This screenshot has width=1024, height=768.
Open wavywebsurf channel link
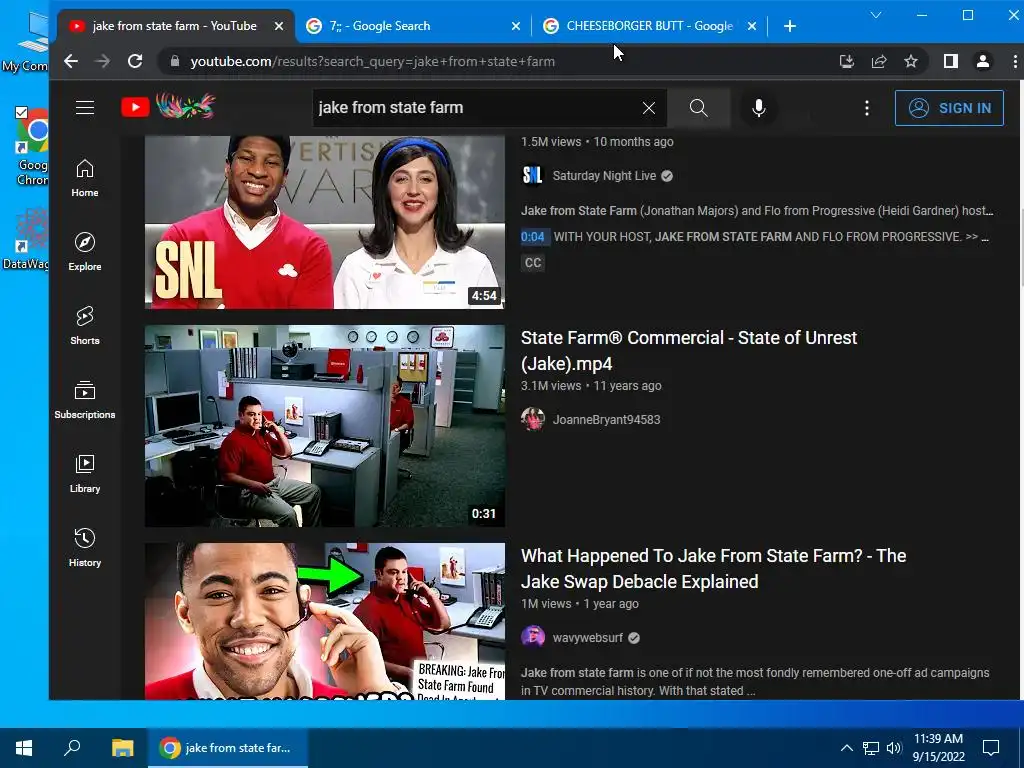pyautogui.click(x=588, y=638)
